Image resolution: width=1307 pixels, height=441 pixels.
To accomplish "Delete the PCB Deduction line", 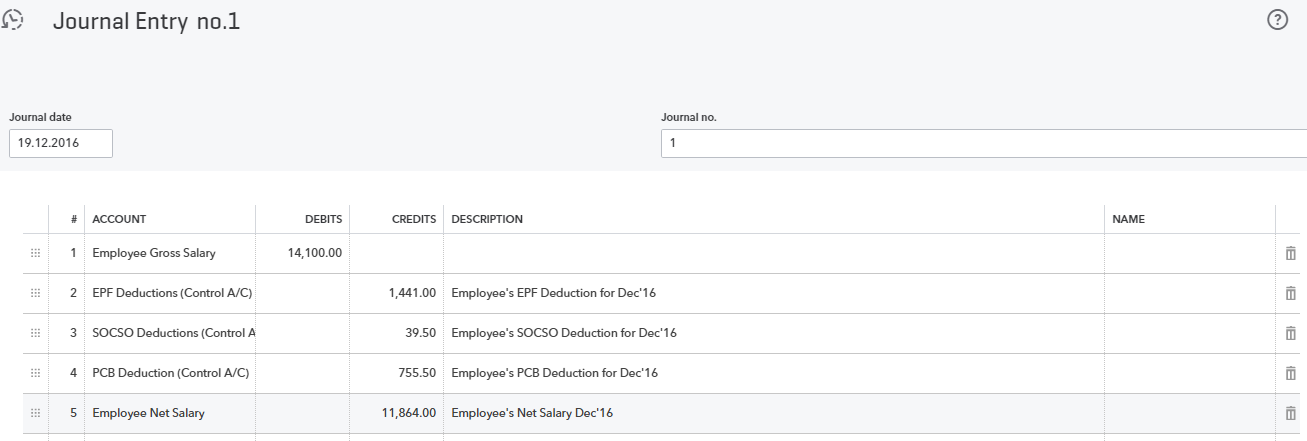I will [1290, 373].
